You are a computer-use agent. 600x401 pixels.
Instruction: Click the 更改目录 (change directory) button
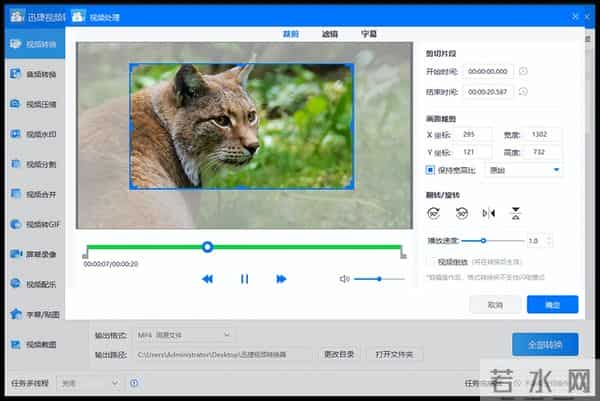click(339, 354)
